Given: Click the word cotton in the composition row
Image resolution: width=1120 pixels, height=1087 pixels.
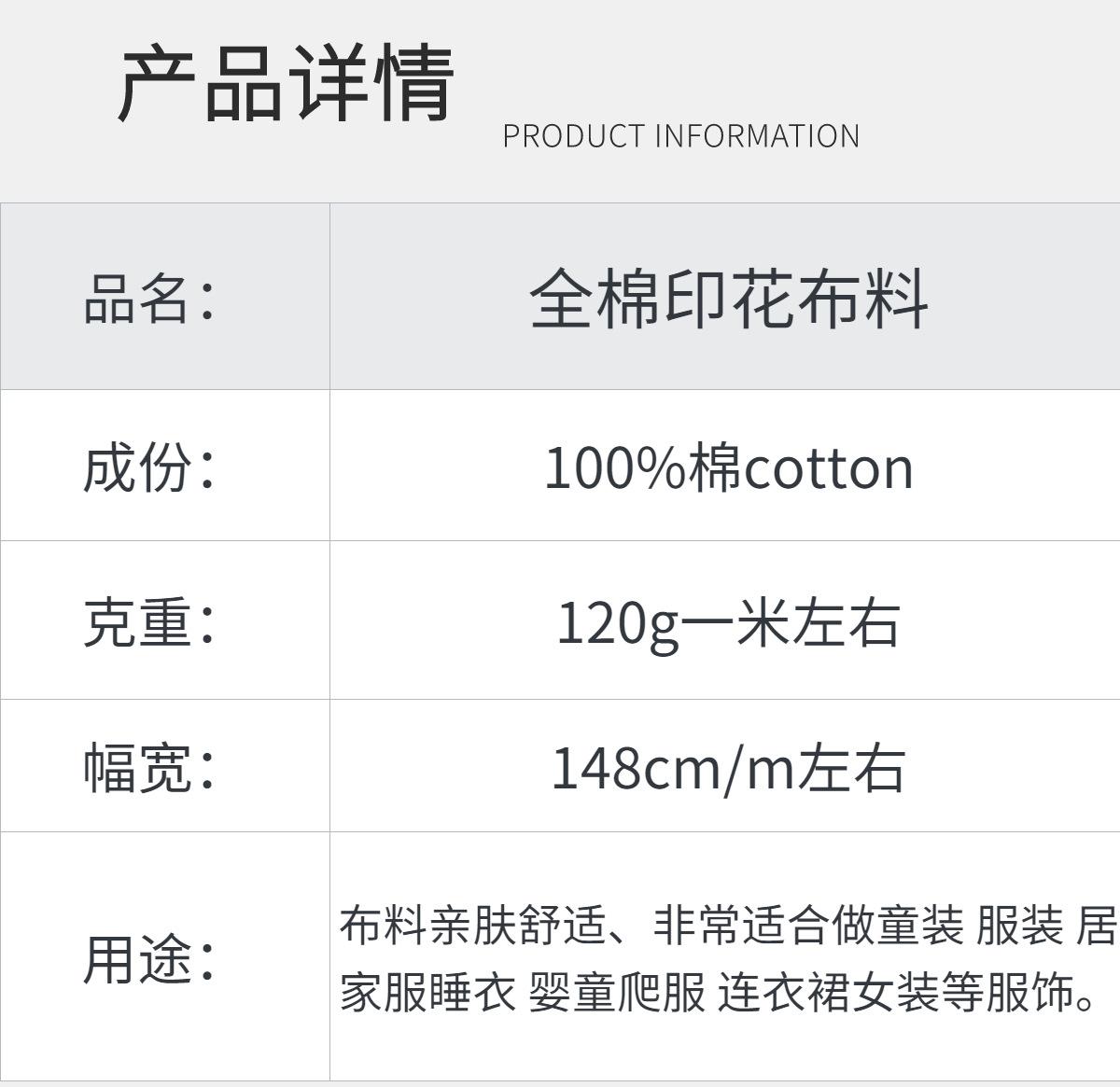Looking at the screenshot, I should [829, 467].
